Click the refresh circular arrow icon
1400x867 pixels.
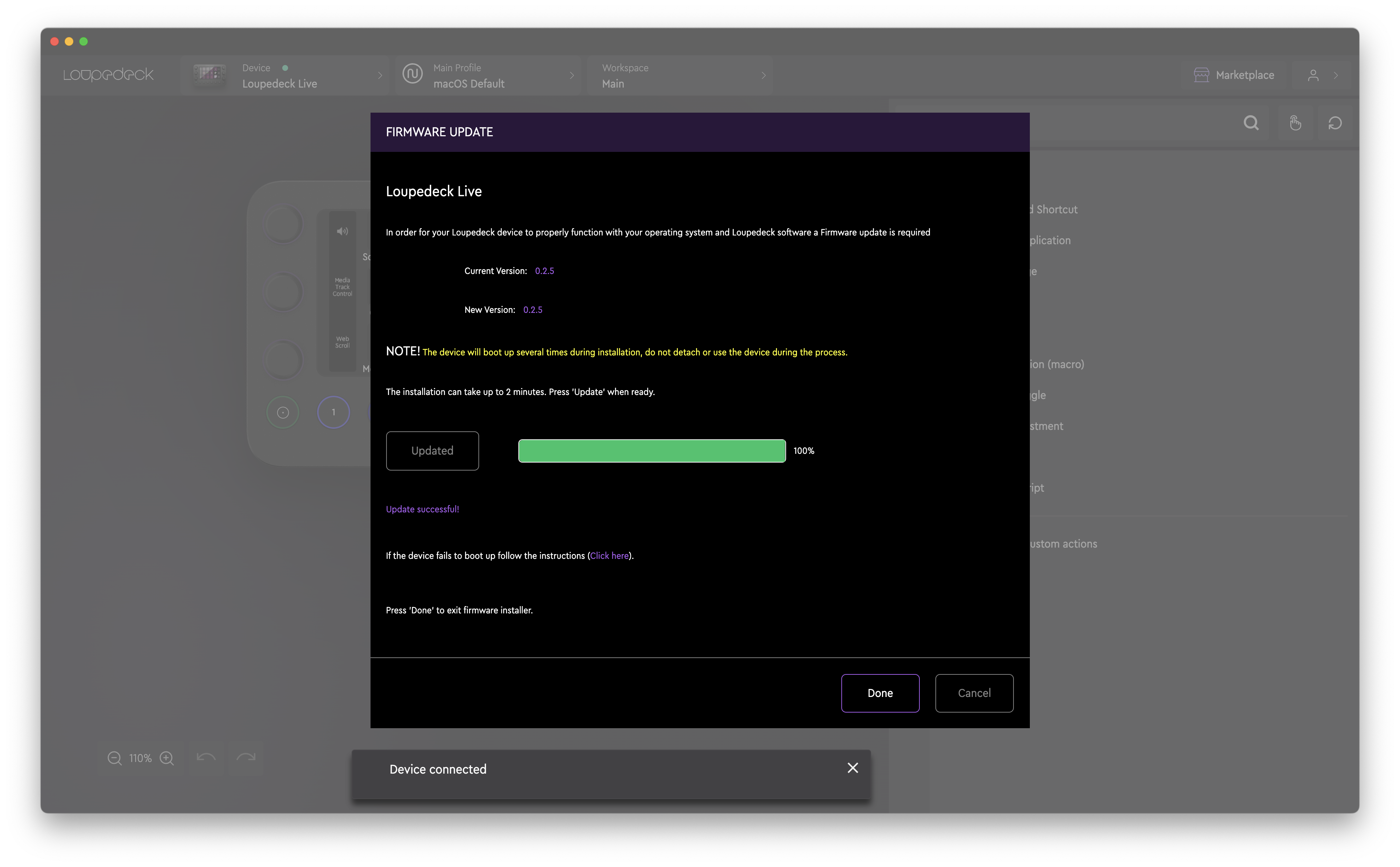coord(1335,123)
